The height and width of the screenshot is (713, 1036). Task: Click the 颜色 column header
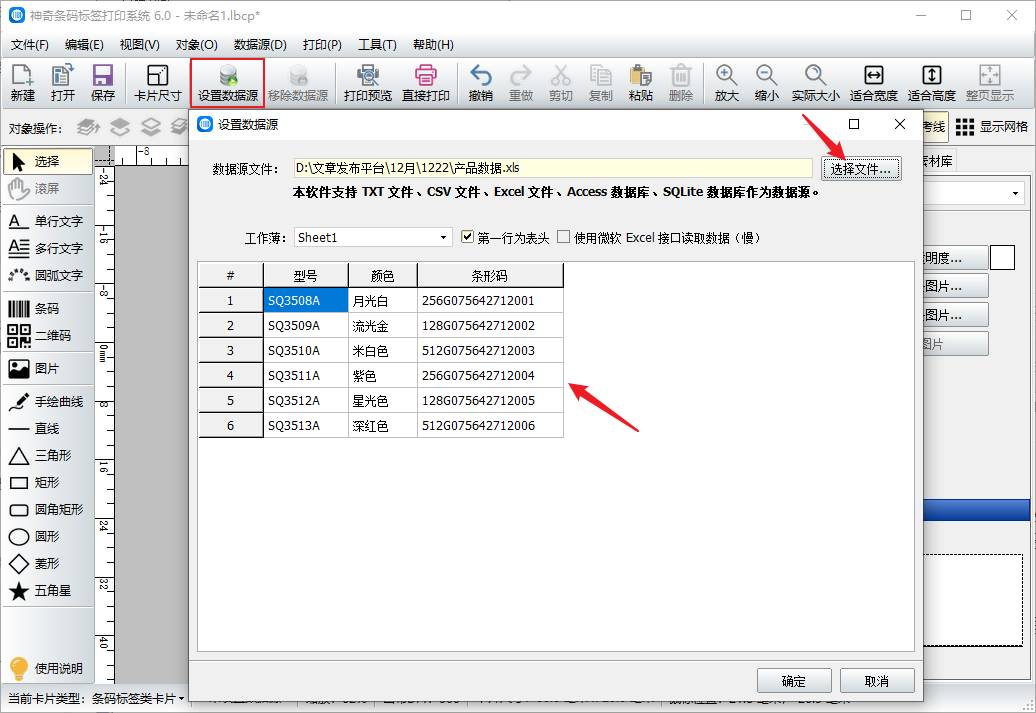(x=383, y=276)
